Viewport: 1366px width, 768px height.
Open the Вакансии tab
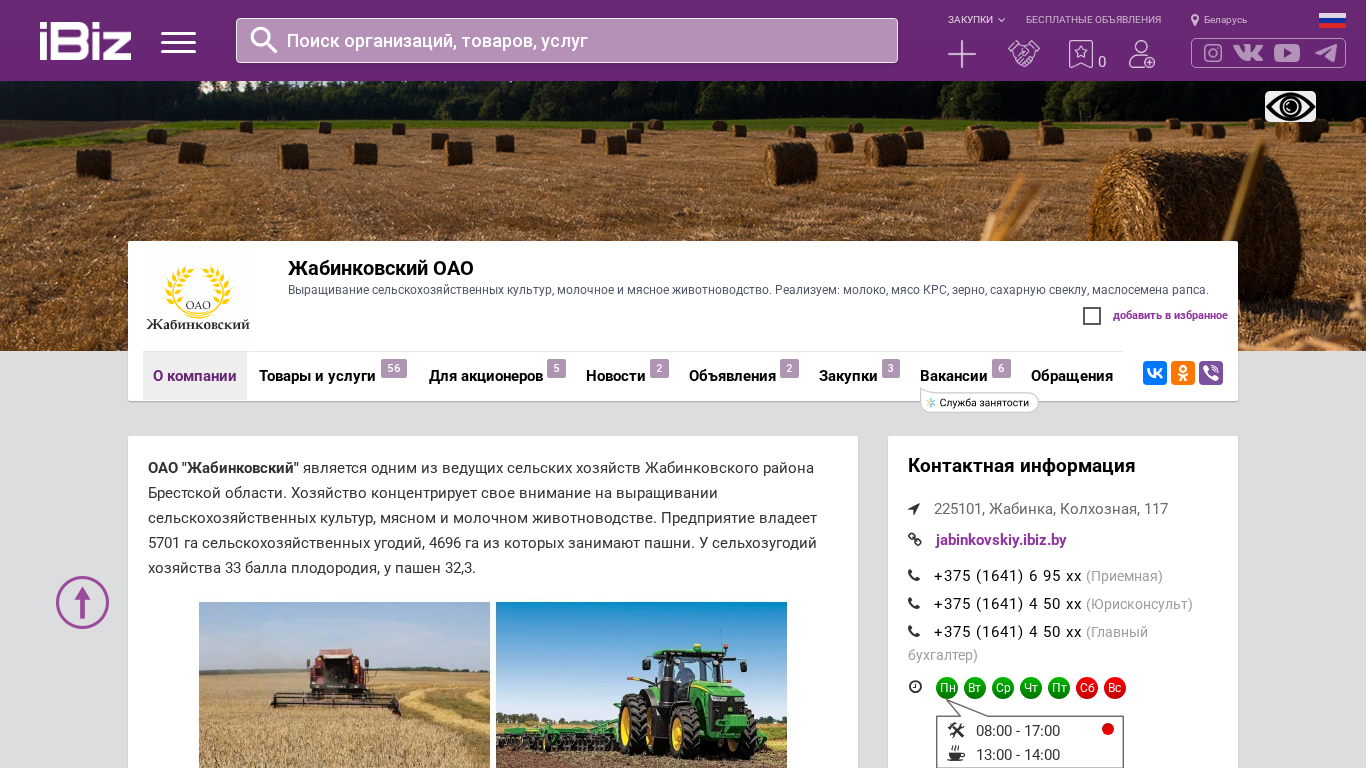[x=965, y=376]
